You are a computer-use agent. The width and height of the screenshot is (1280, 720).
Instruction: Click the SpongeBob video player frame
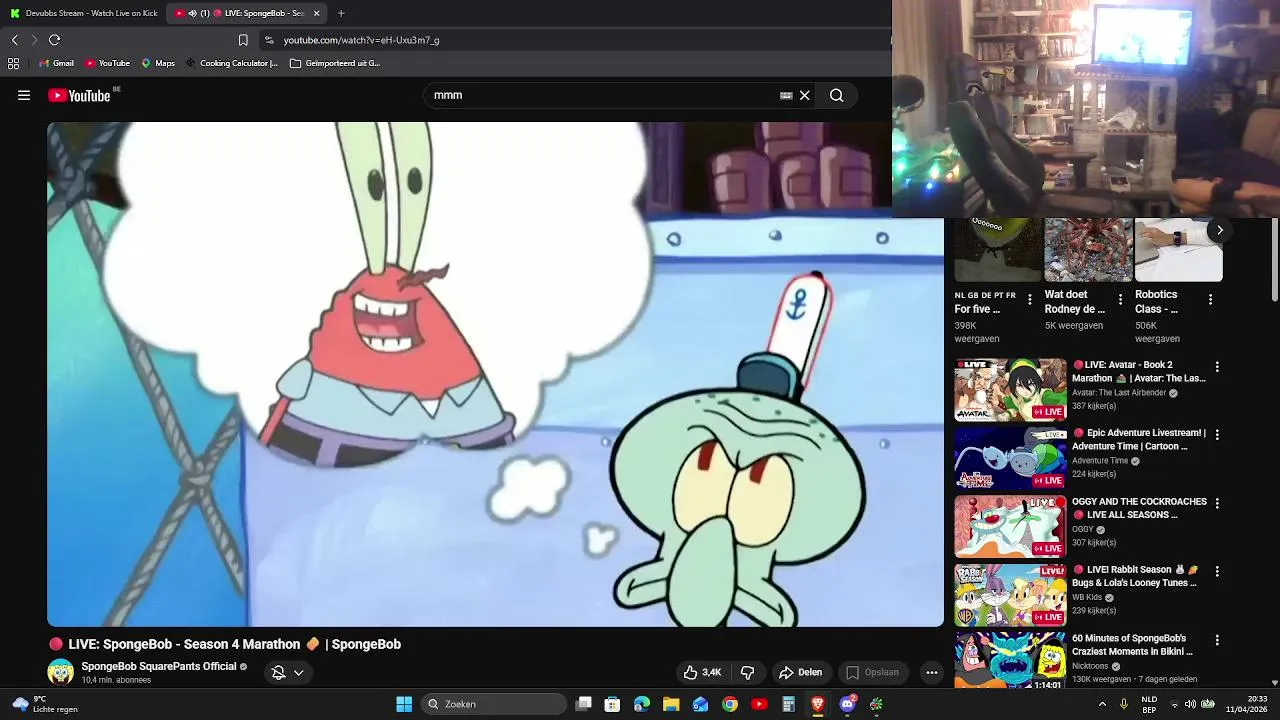(495, 374)
